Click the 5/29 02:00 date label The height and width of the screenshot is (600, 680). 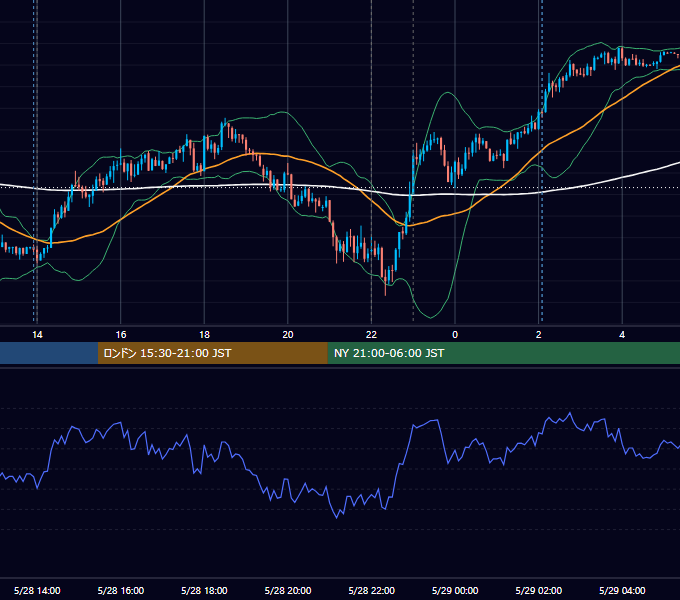(539, 590)
